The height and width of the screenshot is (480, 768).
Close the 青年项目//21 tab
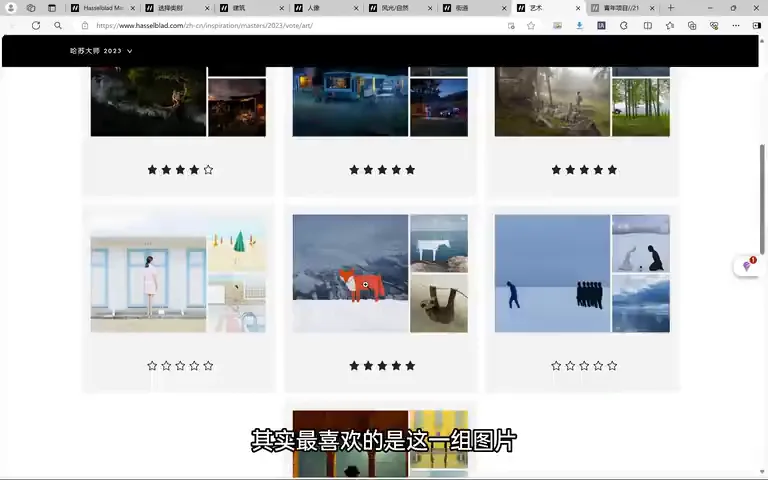coord(652,8)
